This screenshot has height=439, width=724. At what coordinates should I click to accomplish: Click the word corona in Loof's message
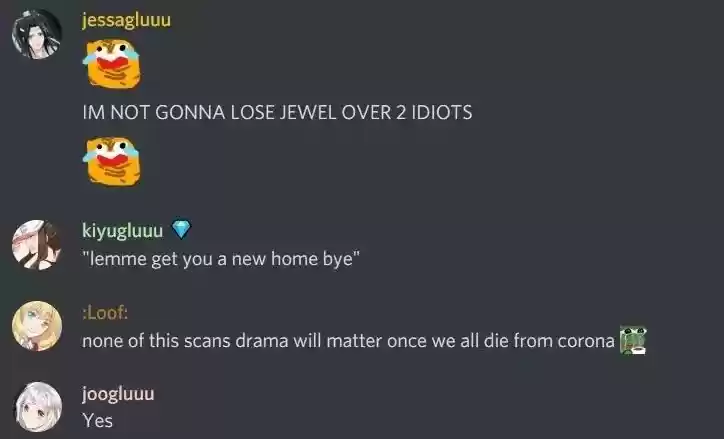(x=586, y=341)
